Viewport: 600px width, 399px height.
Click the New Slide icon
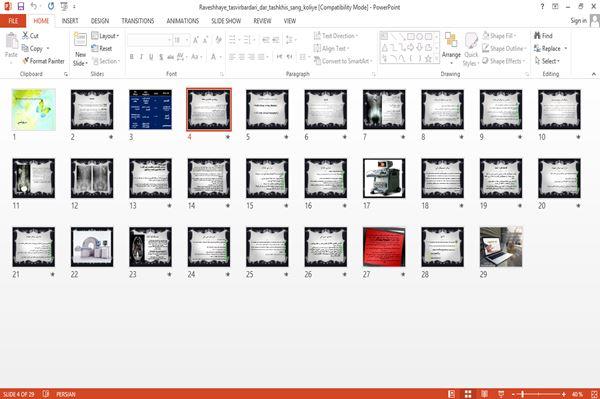(80, 40)
